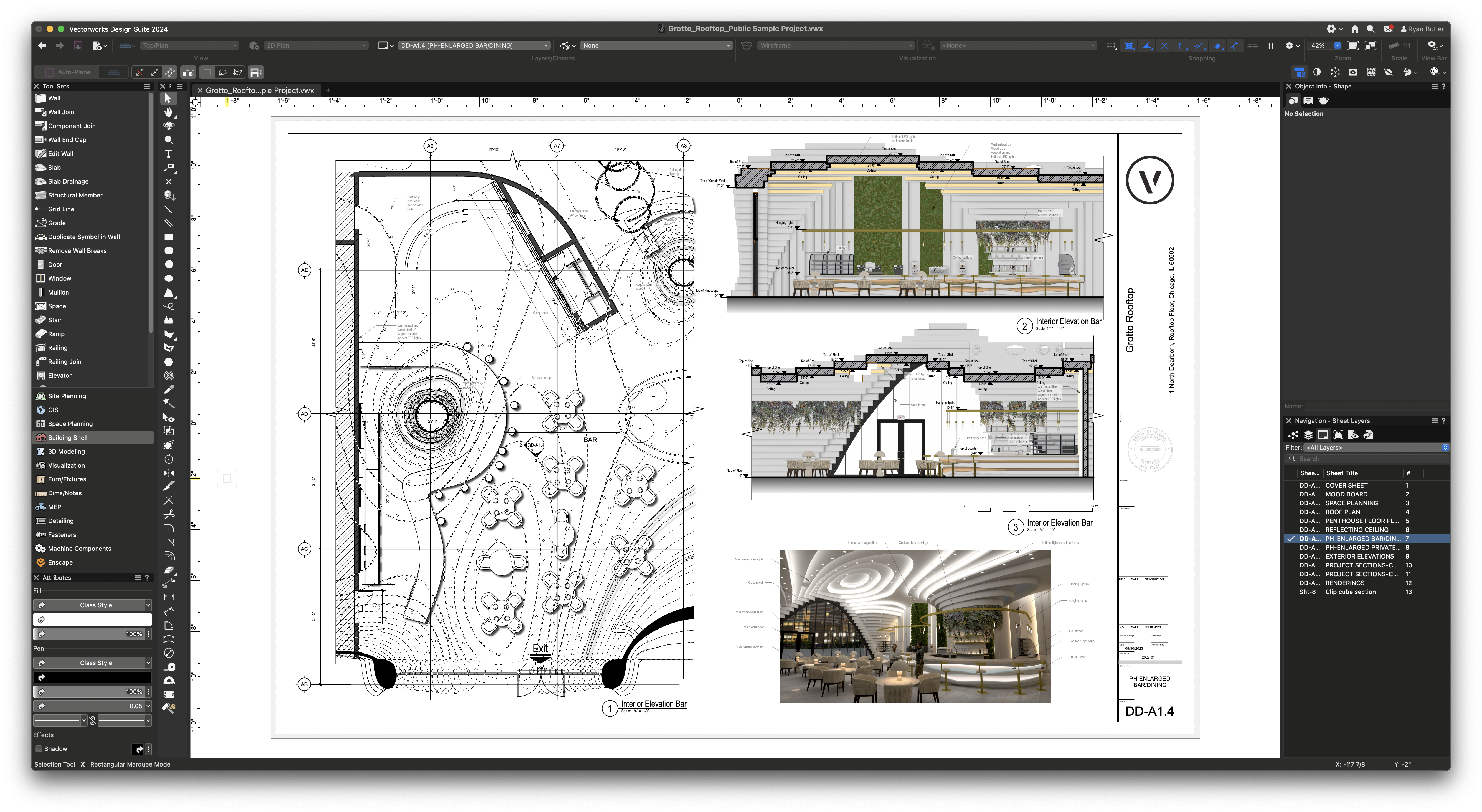Select the Text tool in the tool palette
1482x812 pixels.
pyautogui.click(x=169, y=154)
